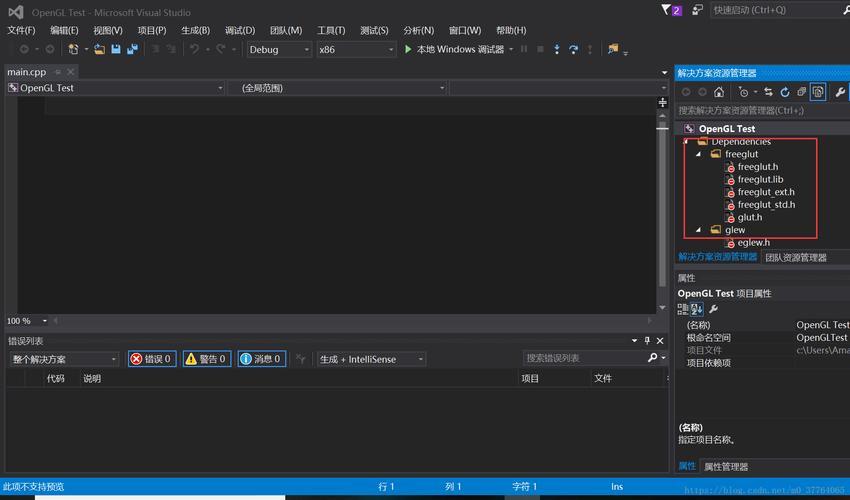Click the Step Over arrow icon

tap(574, 49)
